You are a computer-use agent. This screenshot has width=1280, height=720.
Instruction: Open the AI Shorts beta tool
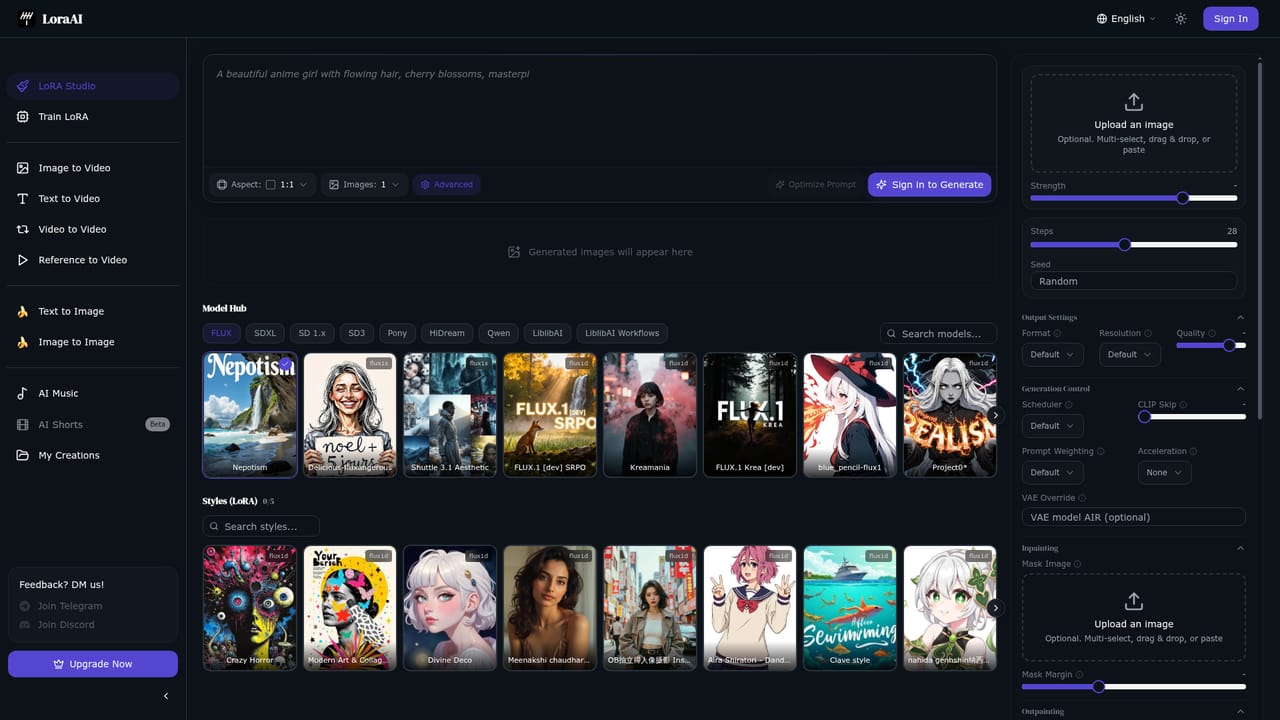tap(93, 424)
